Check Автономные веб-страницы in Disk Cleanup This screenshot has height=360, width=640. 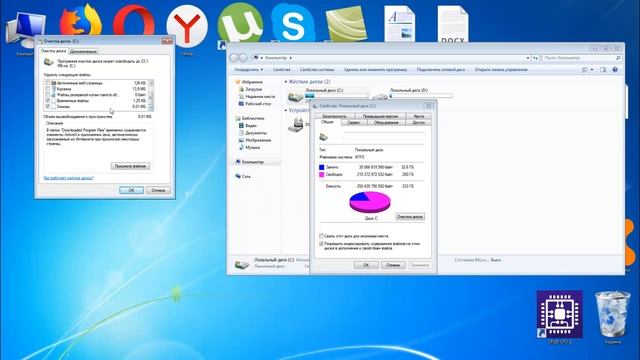pos(48,83)
